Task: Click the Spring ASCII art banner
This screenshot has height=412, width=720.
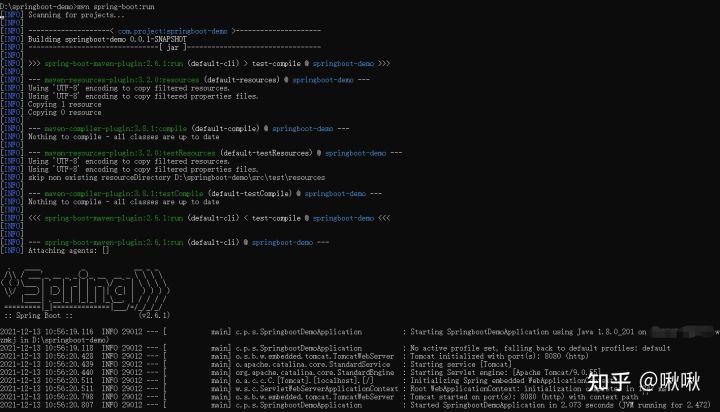Action: coord(85,290)
